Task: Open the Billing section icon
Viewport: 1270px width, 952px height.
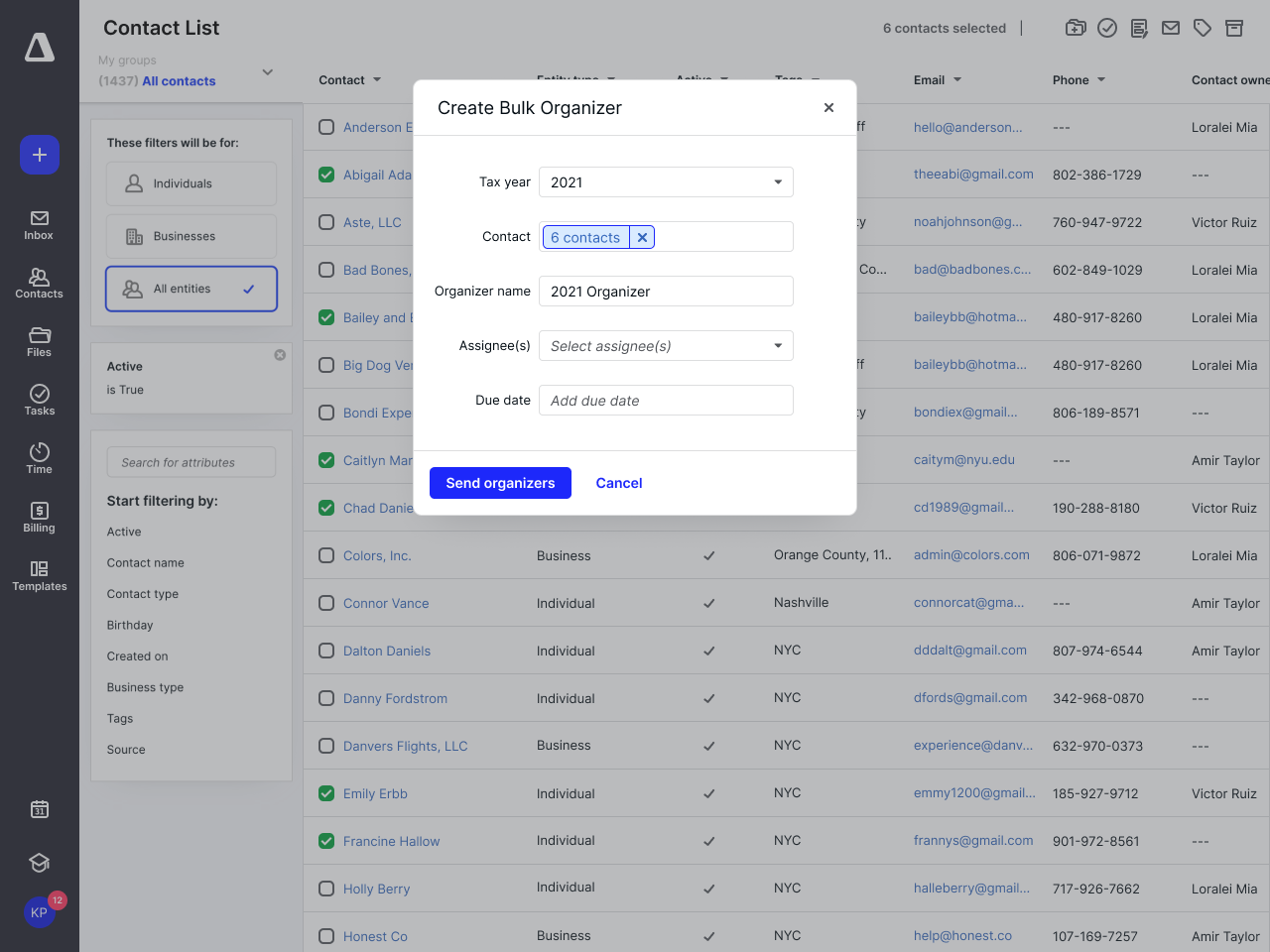Action: pos(40,517)
